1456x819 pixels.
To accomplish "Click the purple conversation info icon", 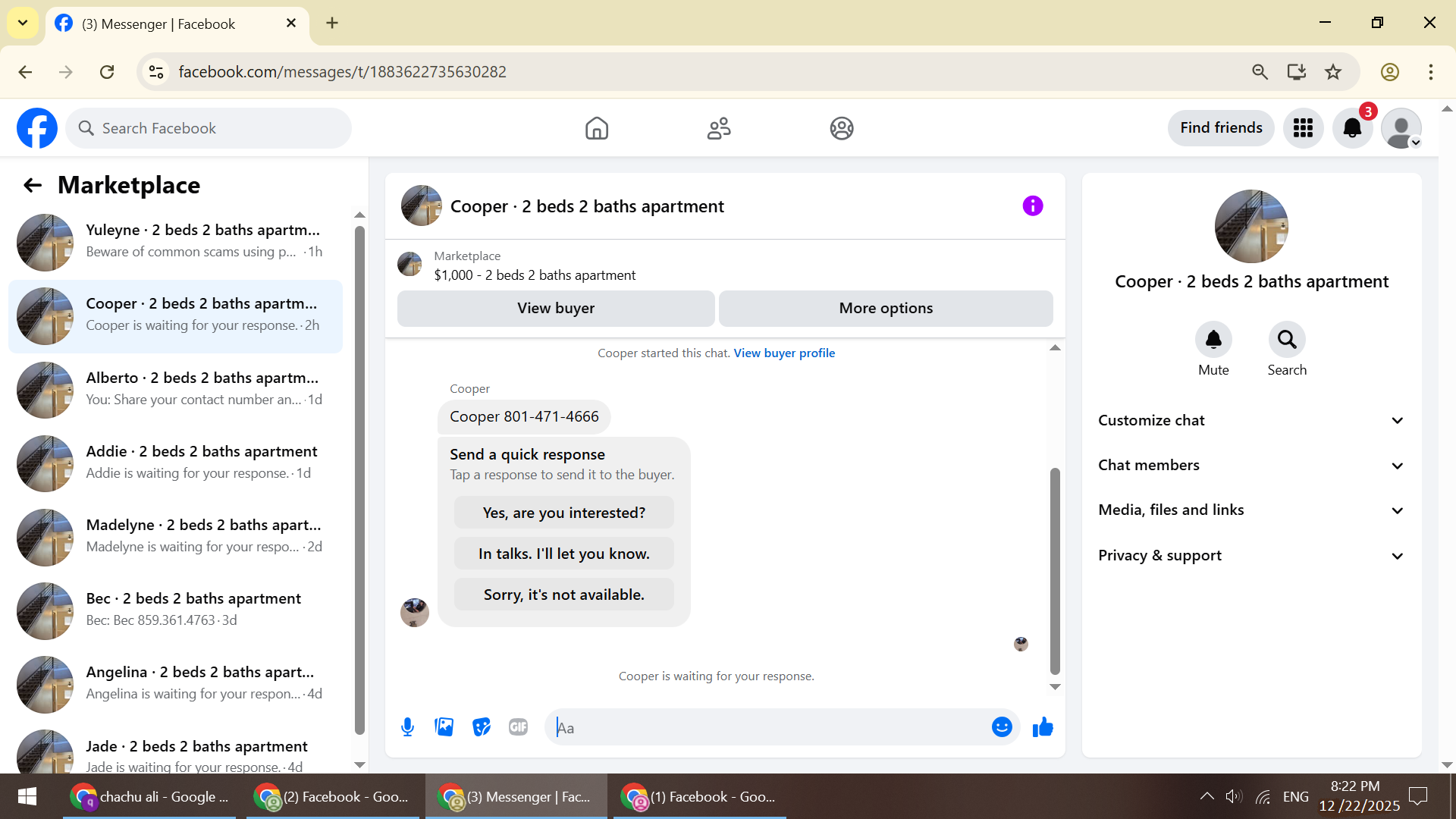I will [x=1033, y=206].
